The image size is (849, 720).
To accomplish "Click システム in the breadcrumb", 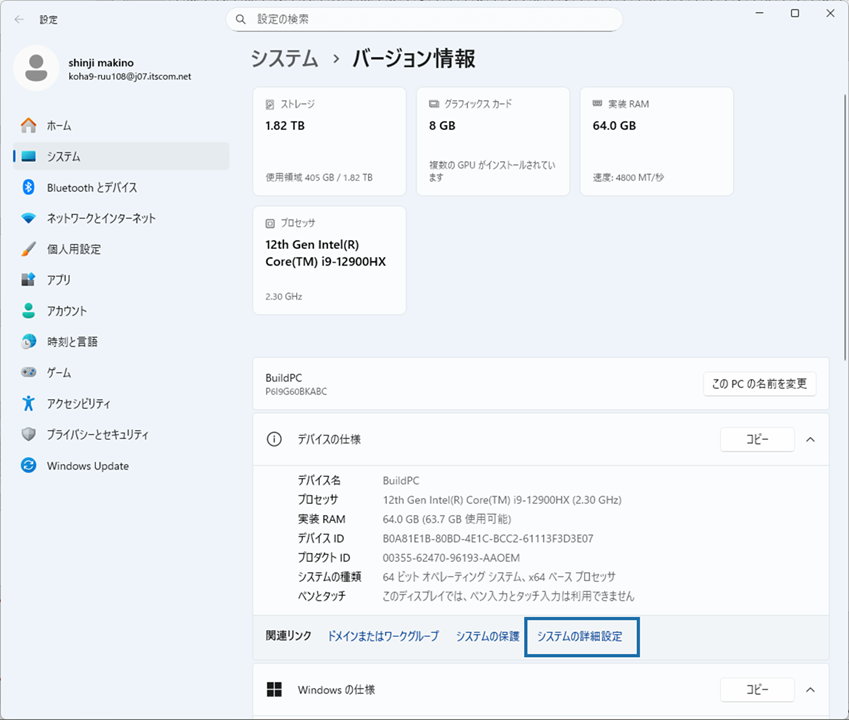I will 285,58.
